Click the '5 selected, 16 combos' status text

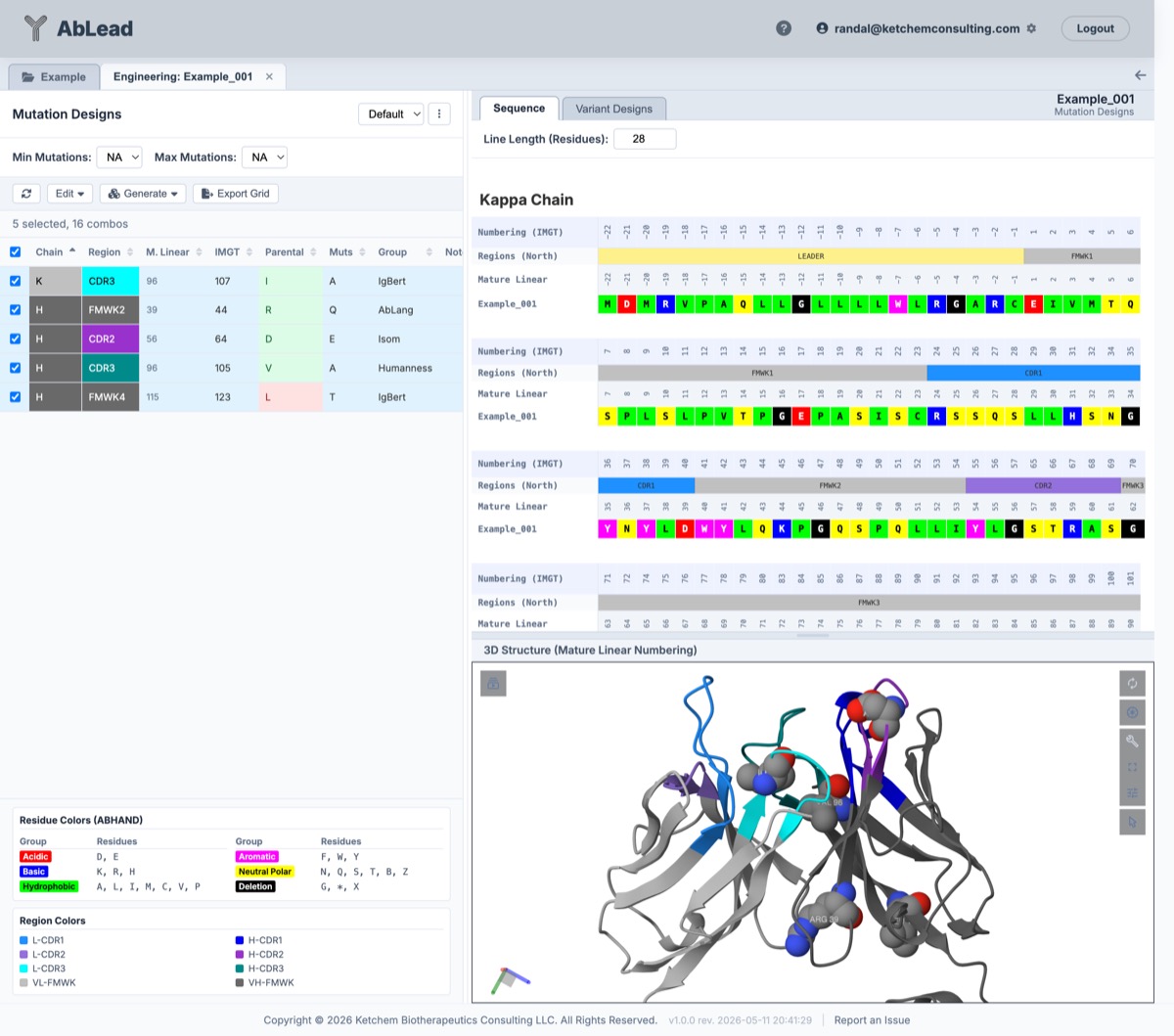[70, 224]
